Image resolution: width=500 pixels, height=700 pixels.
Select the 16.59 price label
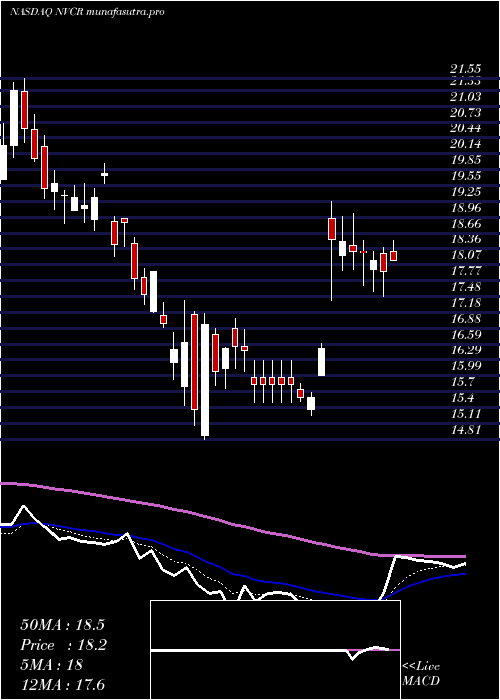[466, 334]
